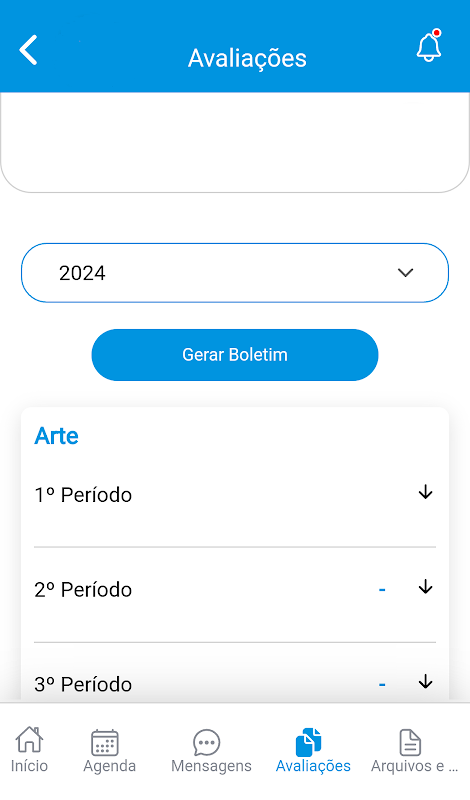Go back using the header arrow
This screenshot has width=470, height=800.
point(28,50)
